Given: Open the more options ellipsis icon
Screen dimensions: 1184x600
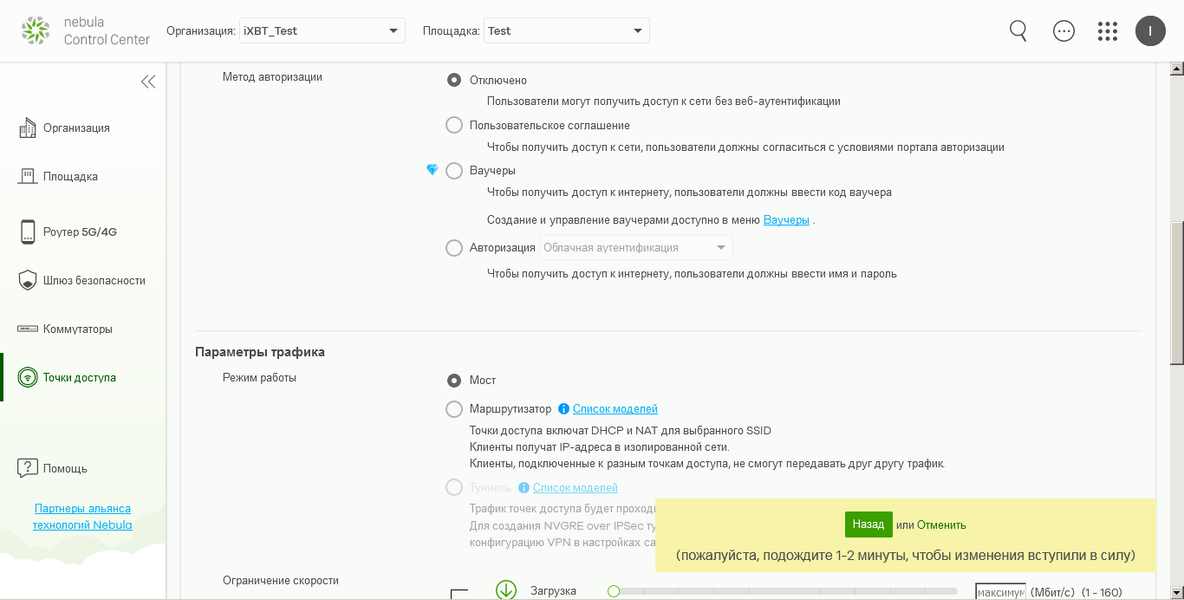Looking at the screenshot, I should (x=1064, y=31).
